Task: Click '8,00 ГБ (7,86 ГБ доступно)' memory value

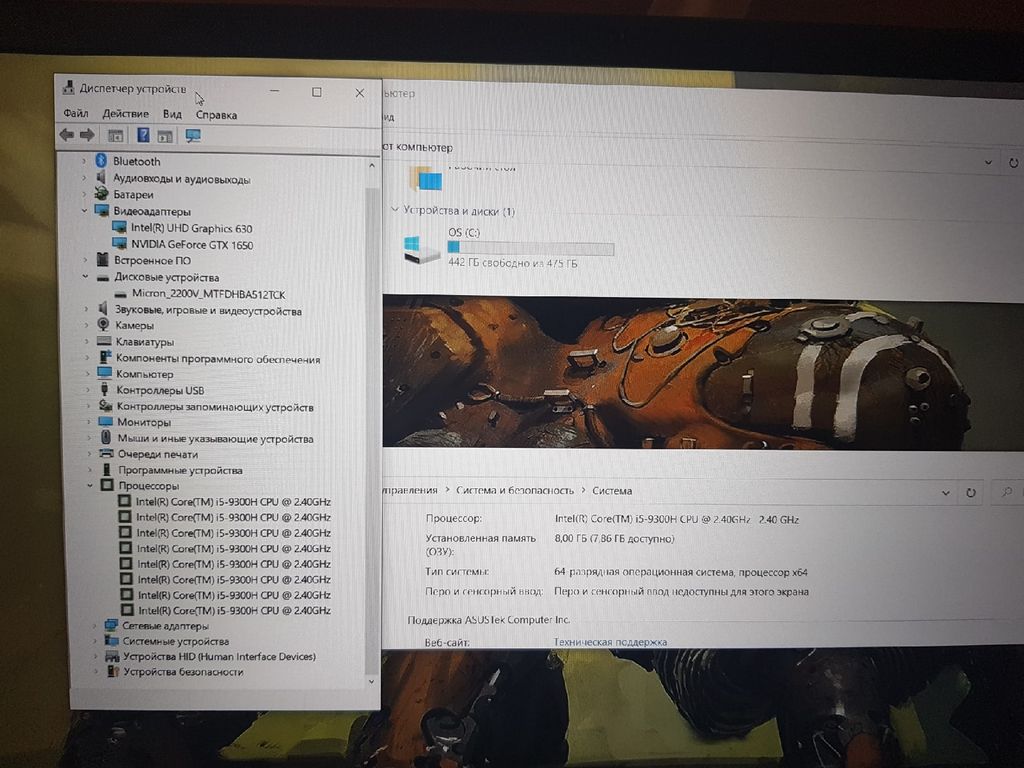Action: (x=614, y=539)
